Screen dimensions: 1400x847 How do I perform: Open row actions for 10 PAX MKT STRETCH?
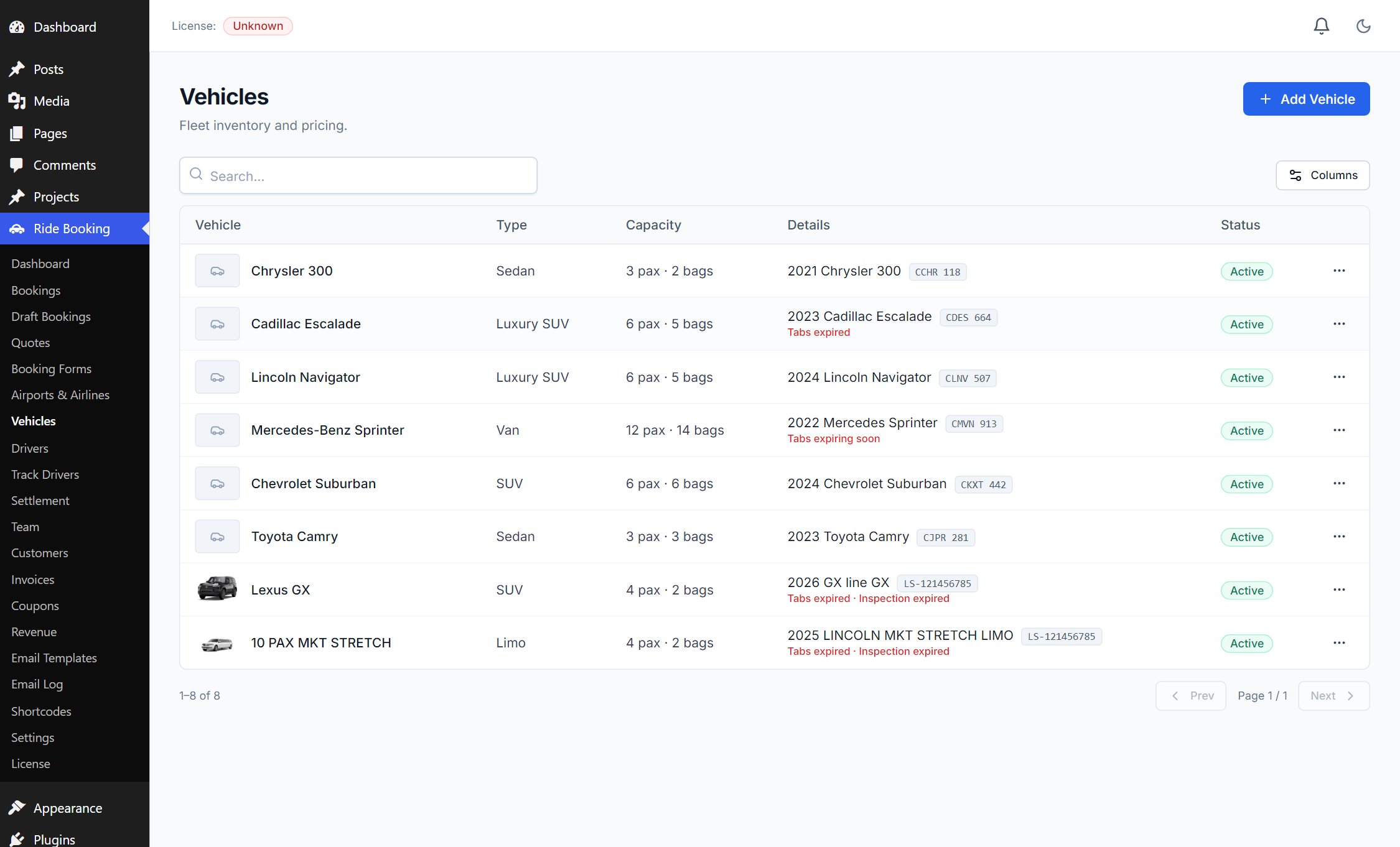[1339, 643]
